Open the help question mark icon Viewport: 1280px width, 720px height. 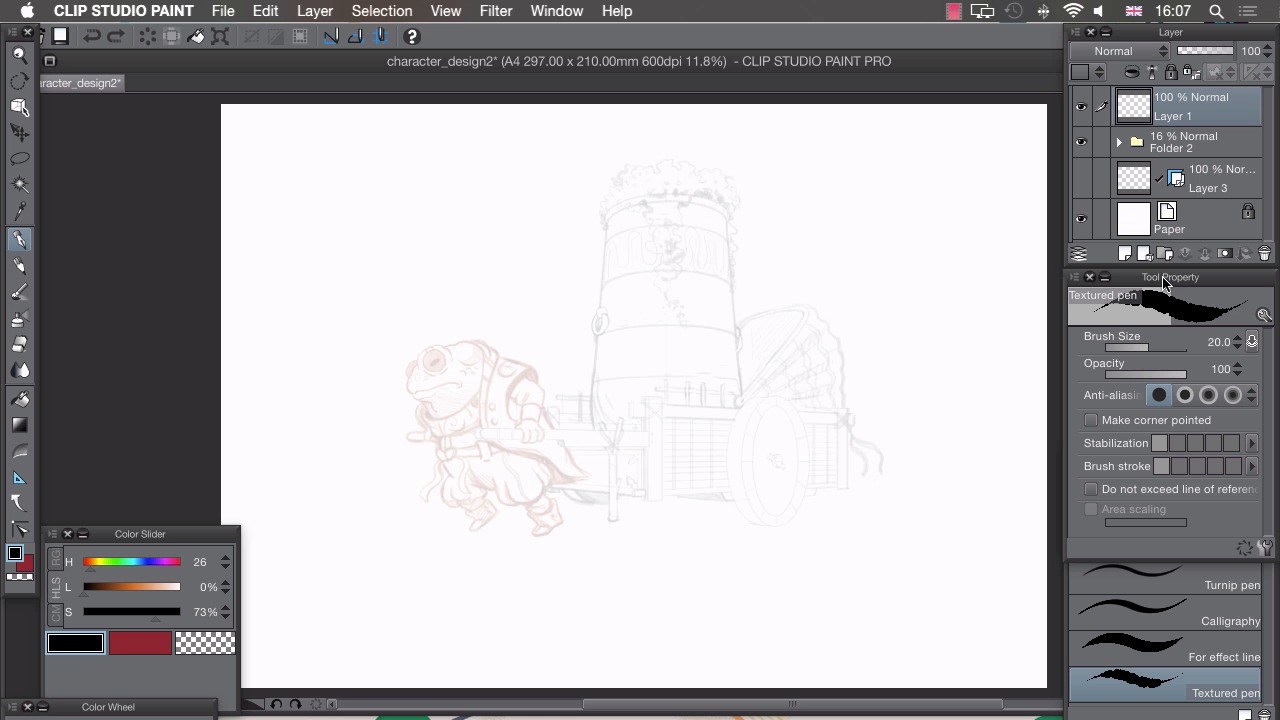pos(411,36)
